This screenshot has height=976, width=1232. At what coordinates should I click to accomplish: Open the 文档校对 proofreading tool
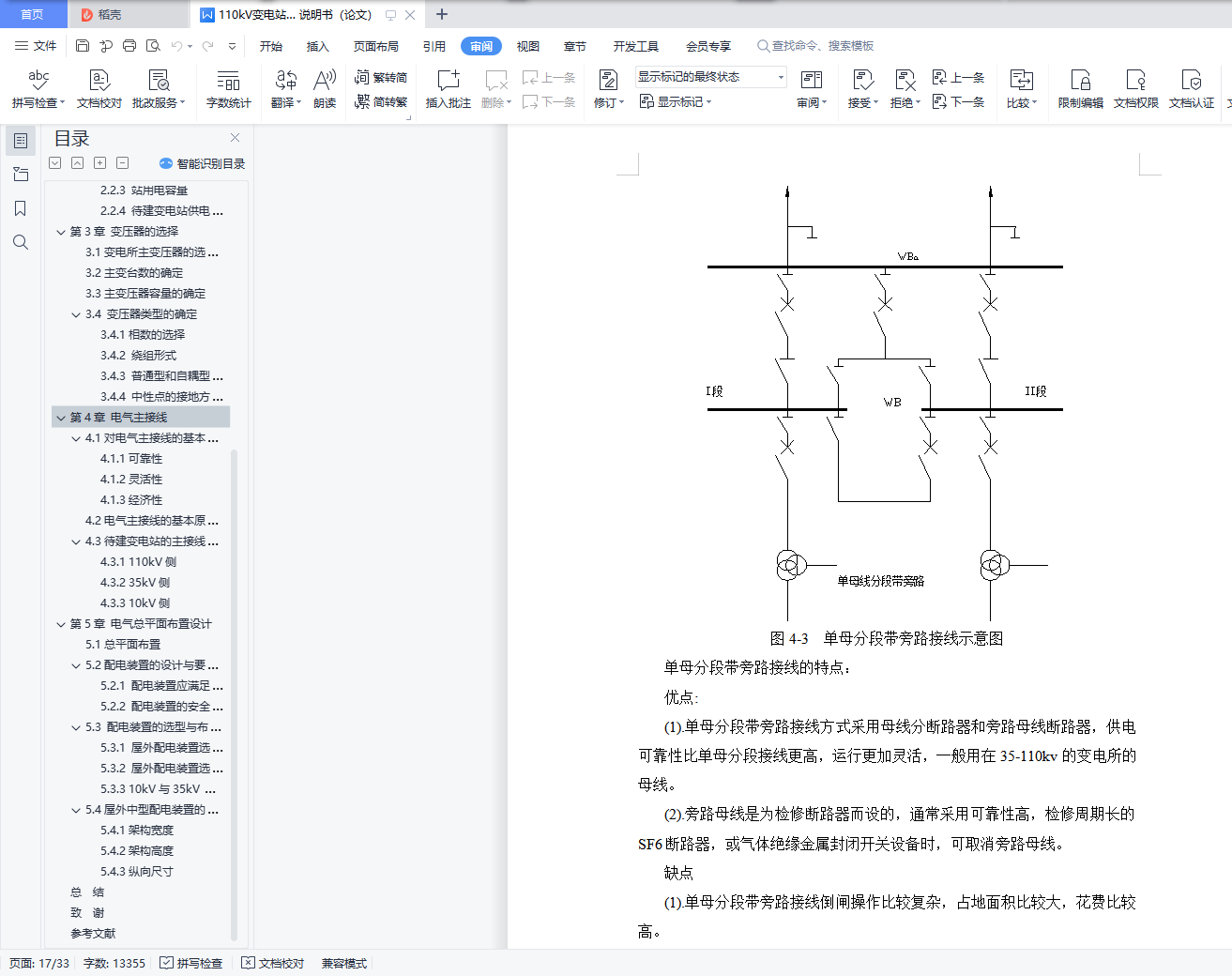pyautogui.click(x=99, y=89)
